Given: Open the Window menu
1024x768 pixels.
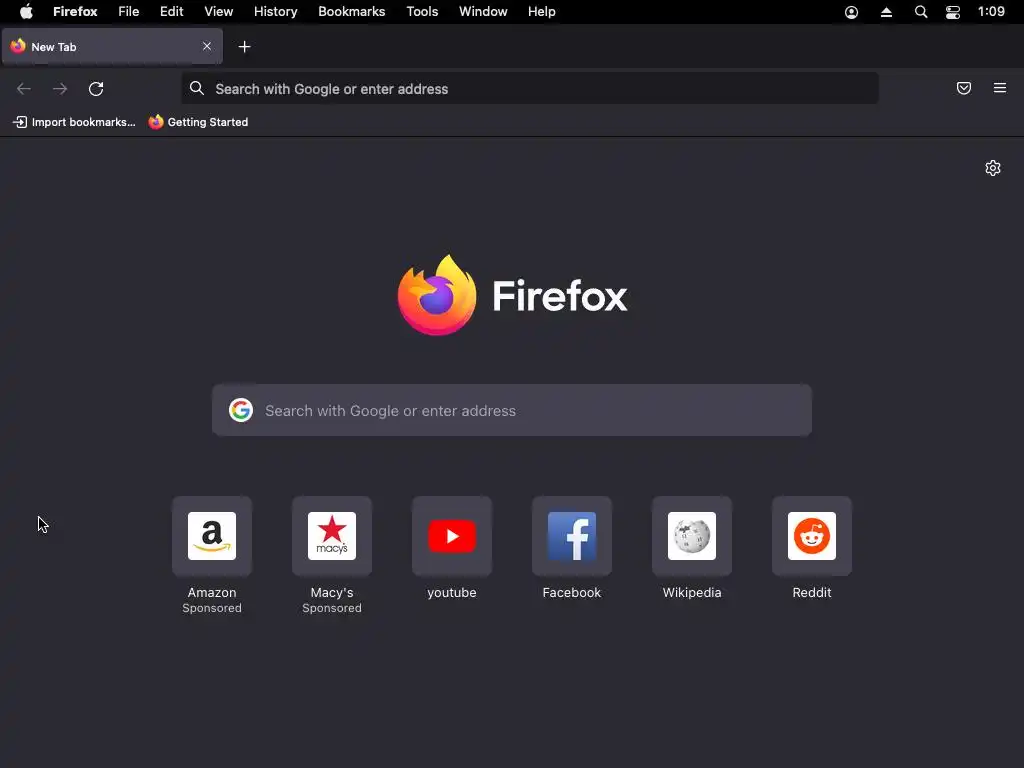Looking at the screenshot, I should point(483,12).
